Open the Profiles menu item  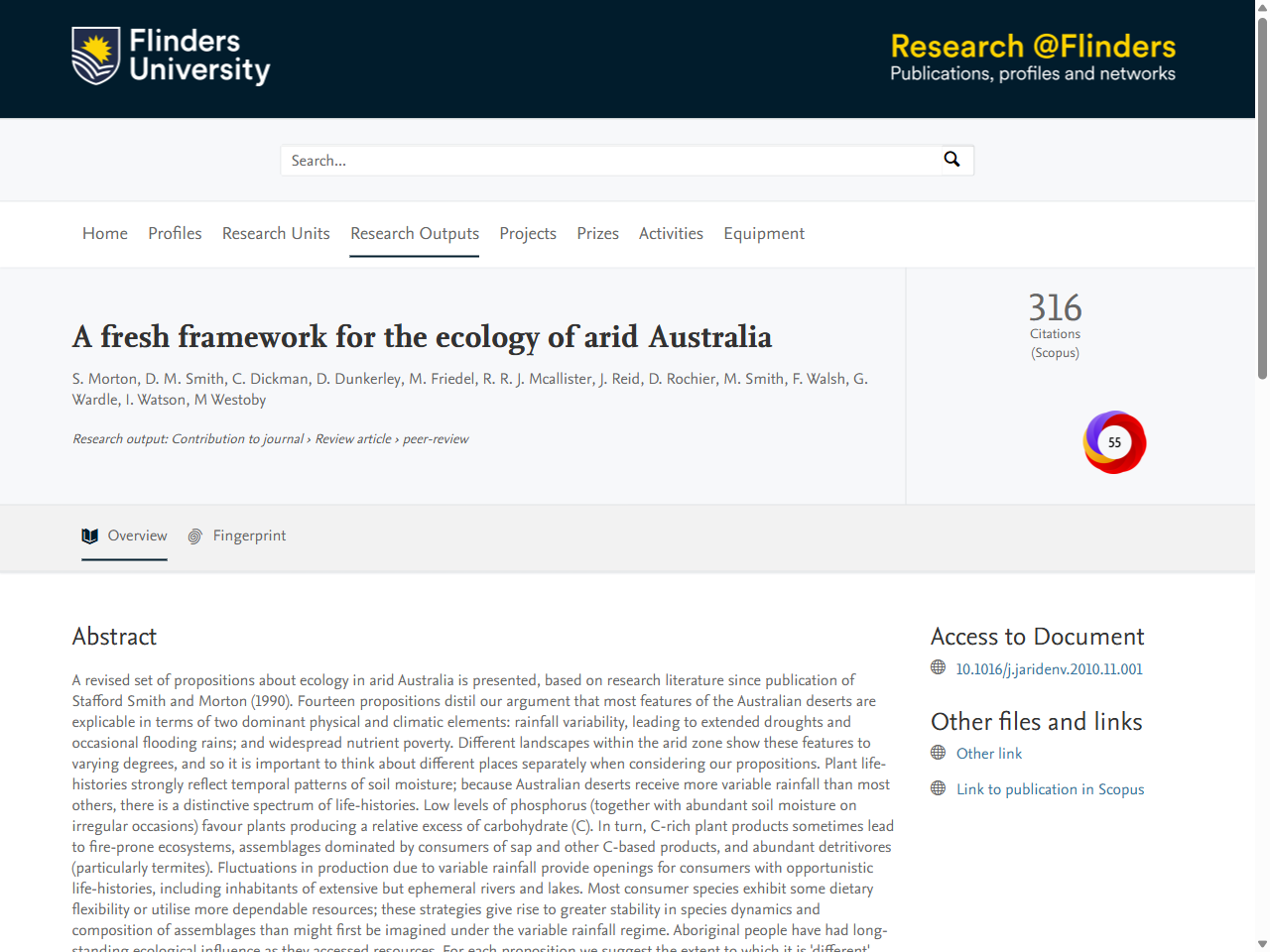click(x=175, y=234)
